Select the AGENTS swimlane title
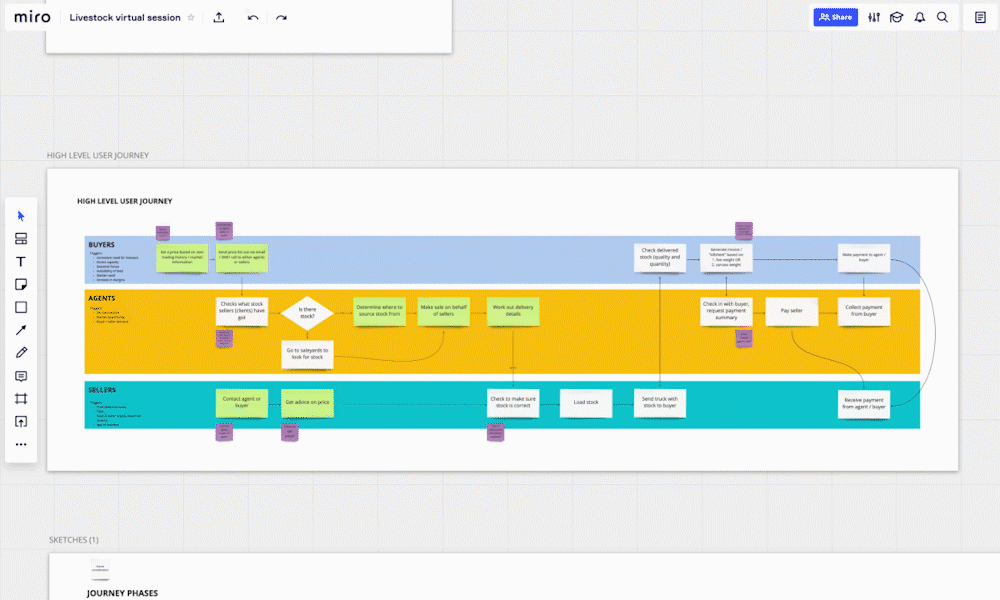Image resolution: width=1000 pixels, height=600 pixels. (102, 298)
